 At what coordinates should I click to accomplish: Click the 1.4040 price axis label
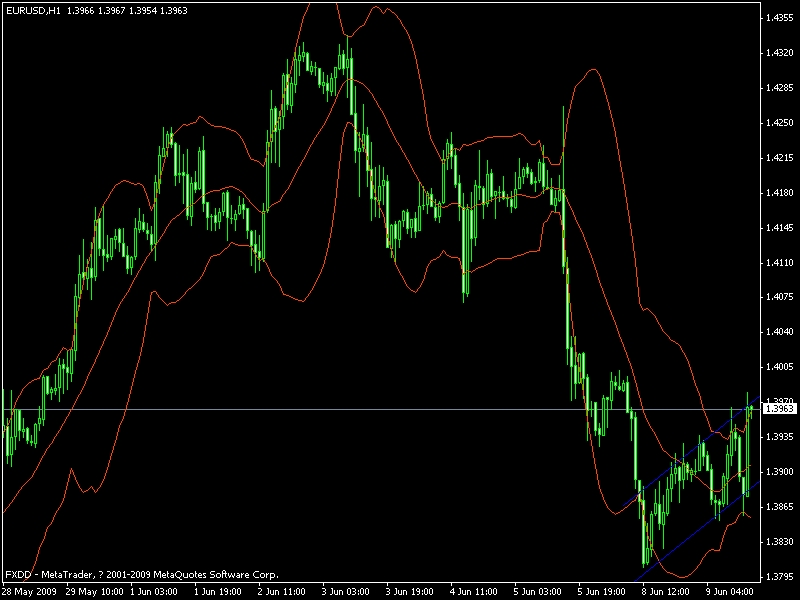(x=780, y=332)
